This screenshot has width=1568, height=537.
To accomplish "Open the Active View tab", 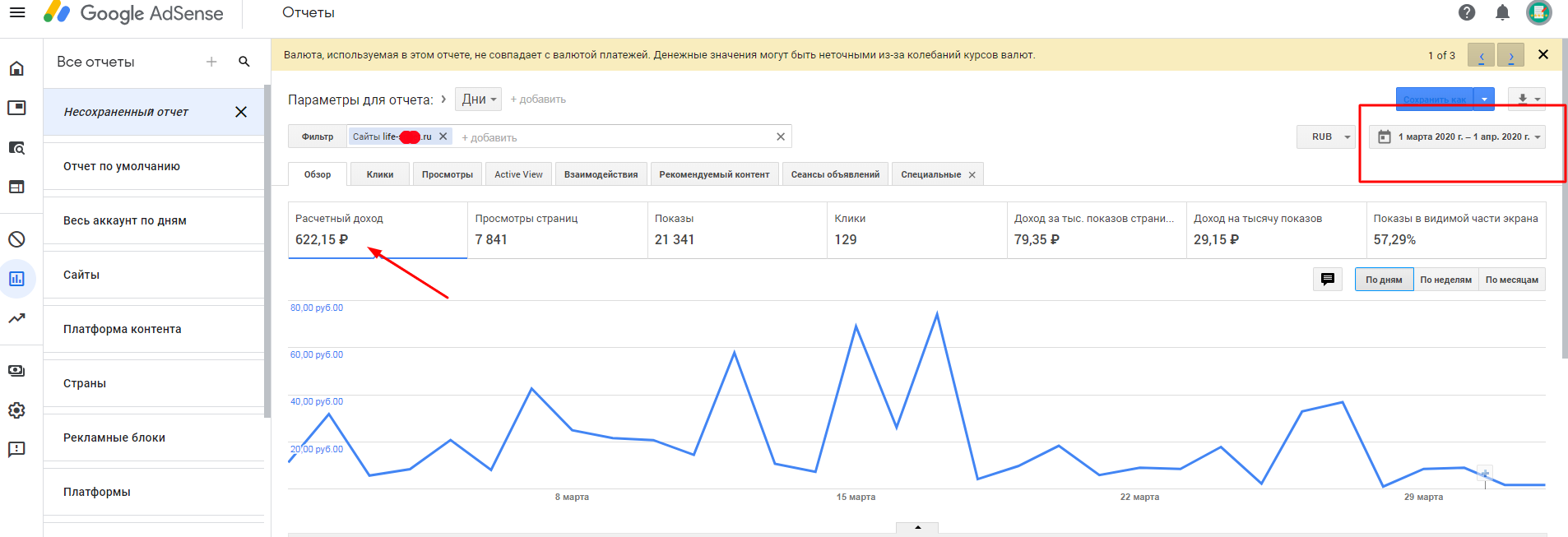I will [518, 174].
